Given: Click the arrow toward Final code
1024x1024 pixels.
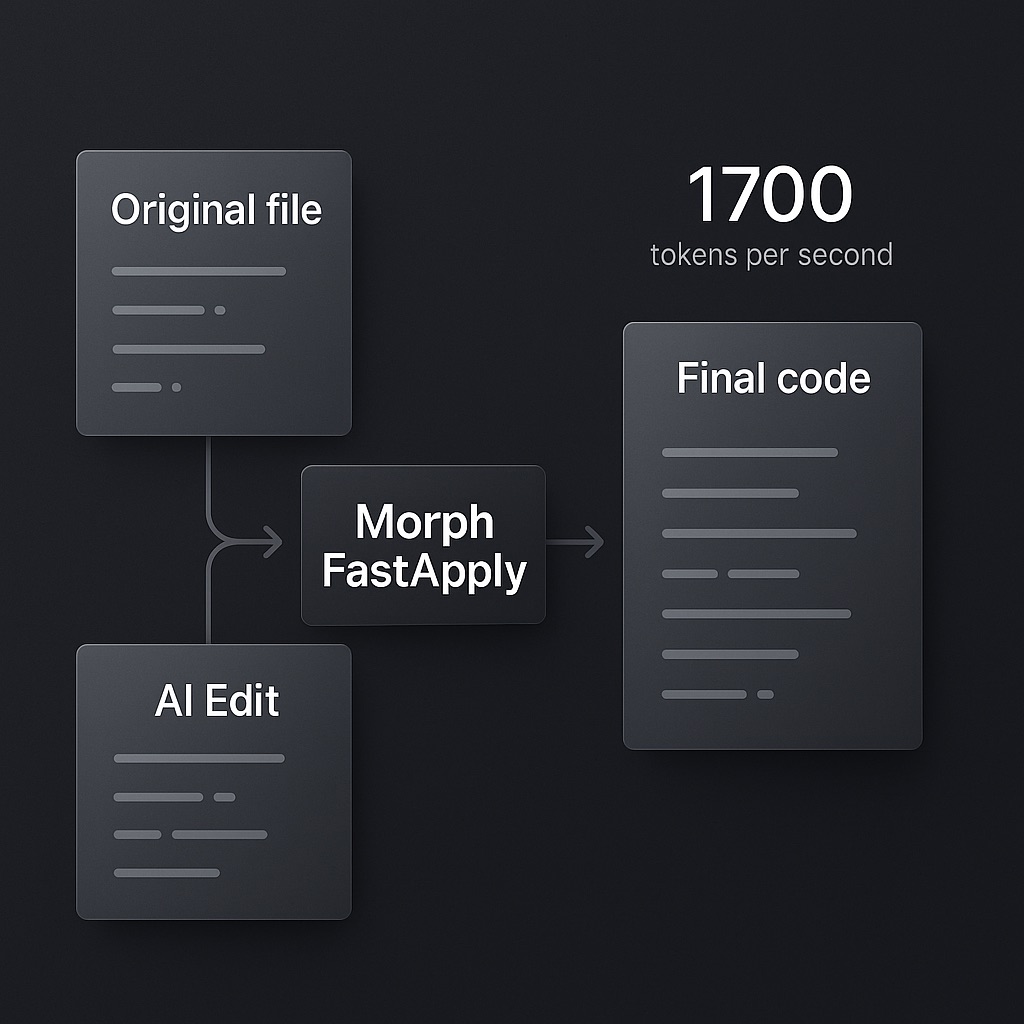Looking at the screenshot, I should coord(585,540).
